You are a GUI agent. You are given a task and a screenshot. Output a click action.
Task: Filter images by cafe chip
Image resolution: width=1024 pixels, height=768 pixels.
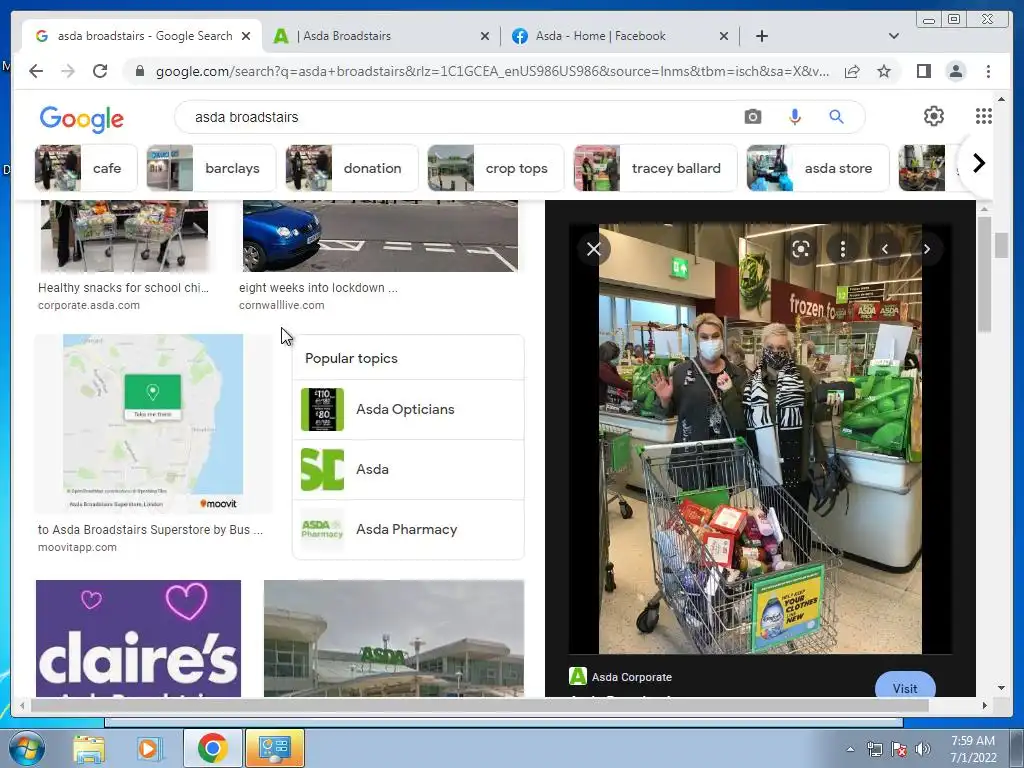point(86,168)
